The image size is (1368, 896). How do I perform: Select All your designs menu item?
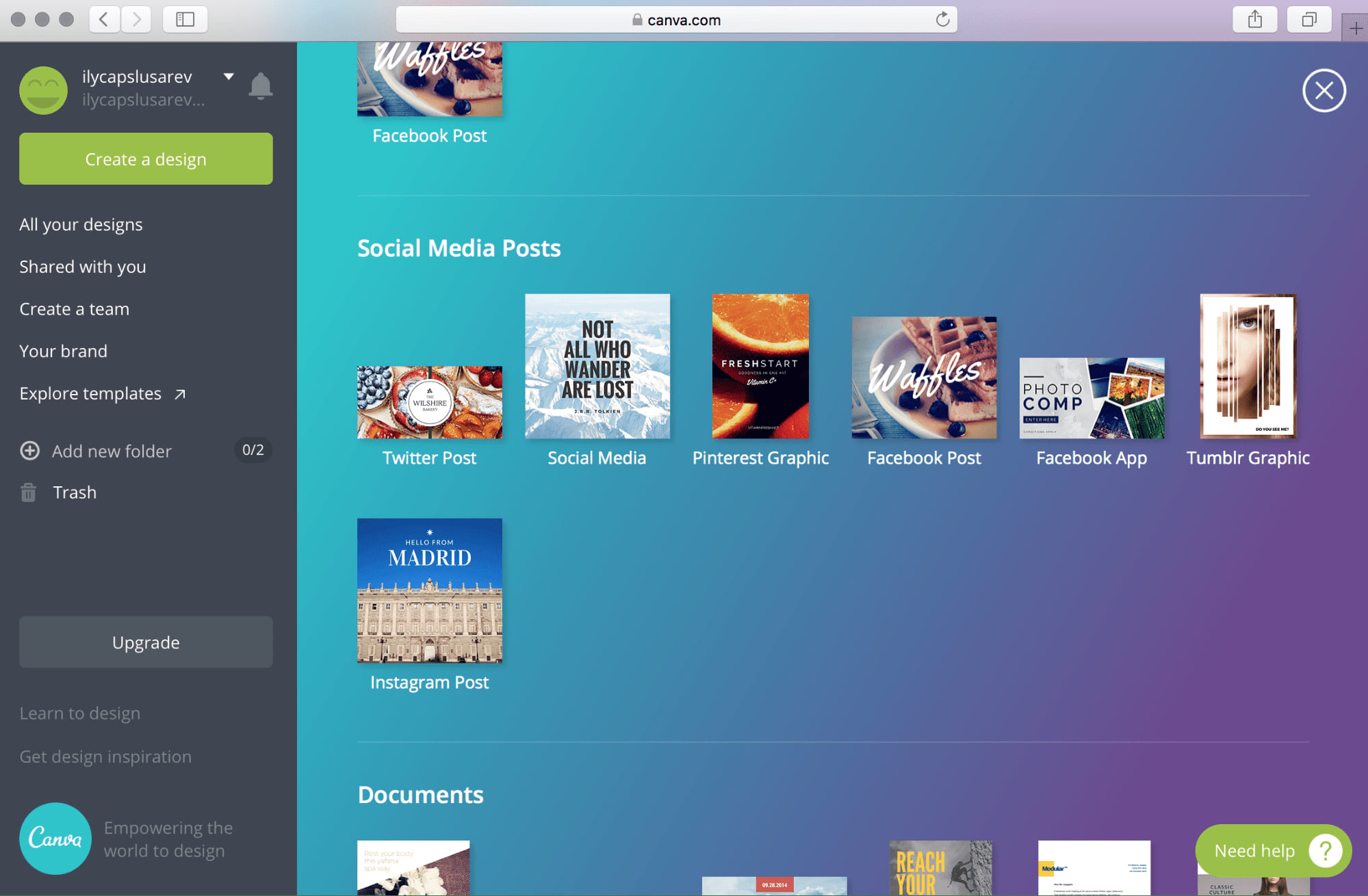pos(81,224)
